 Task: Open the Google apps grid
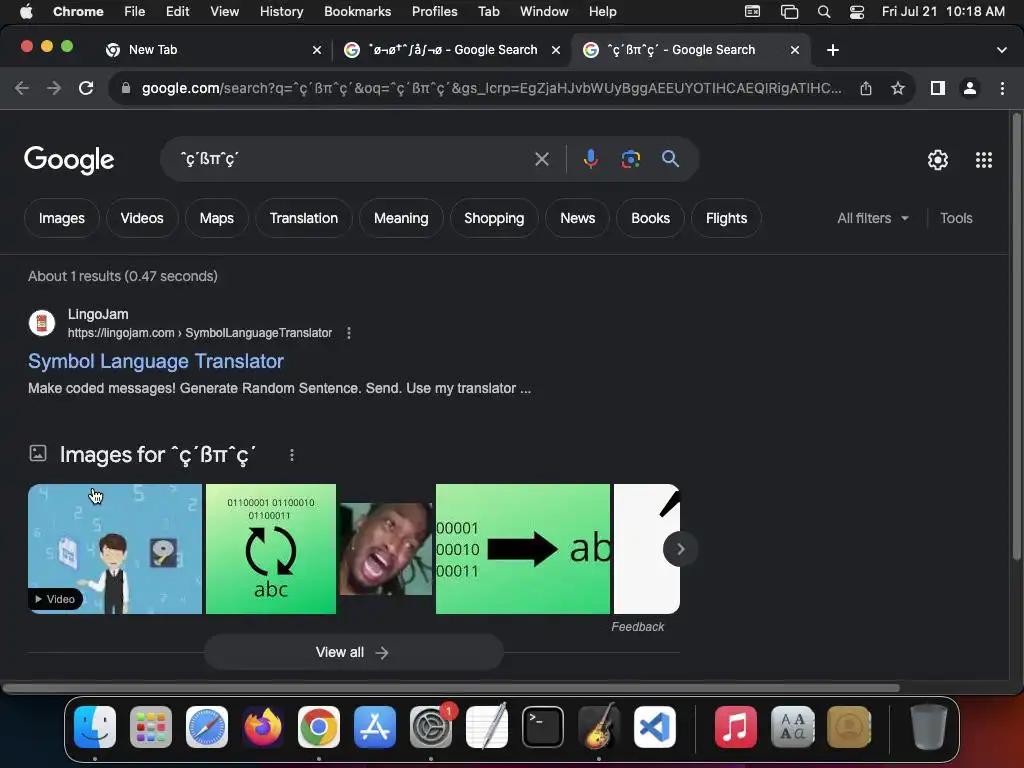984,160
